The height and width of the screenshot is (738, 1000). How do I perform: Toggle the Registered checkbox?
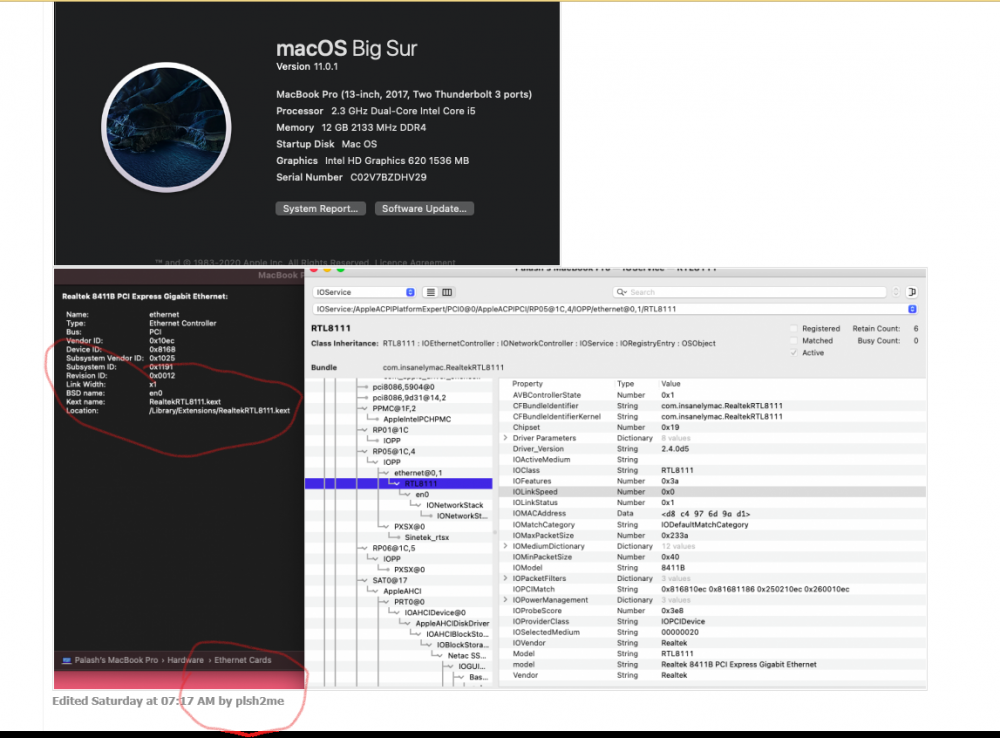click(793, 328)
